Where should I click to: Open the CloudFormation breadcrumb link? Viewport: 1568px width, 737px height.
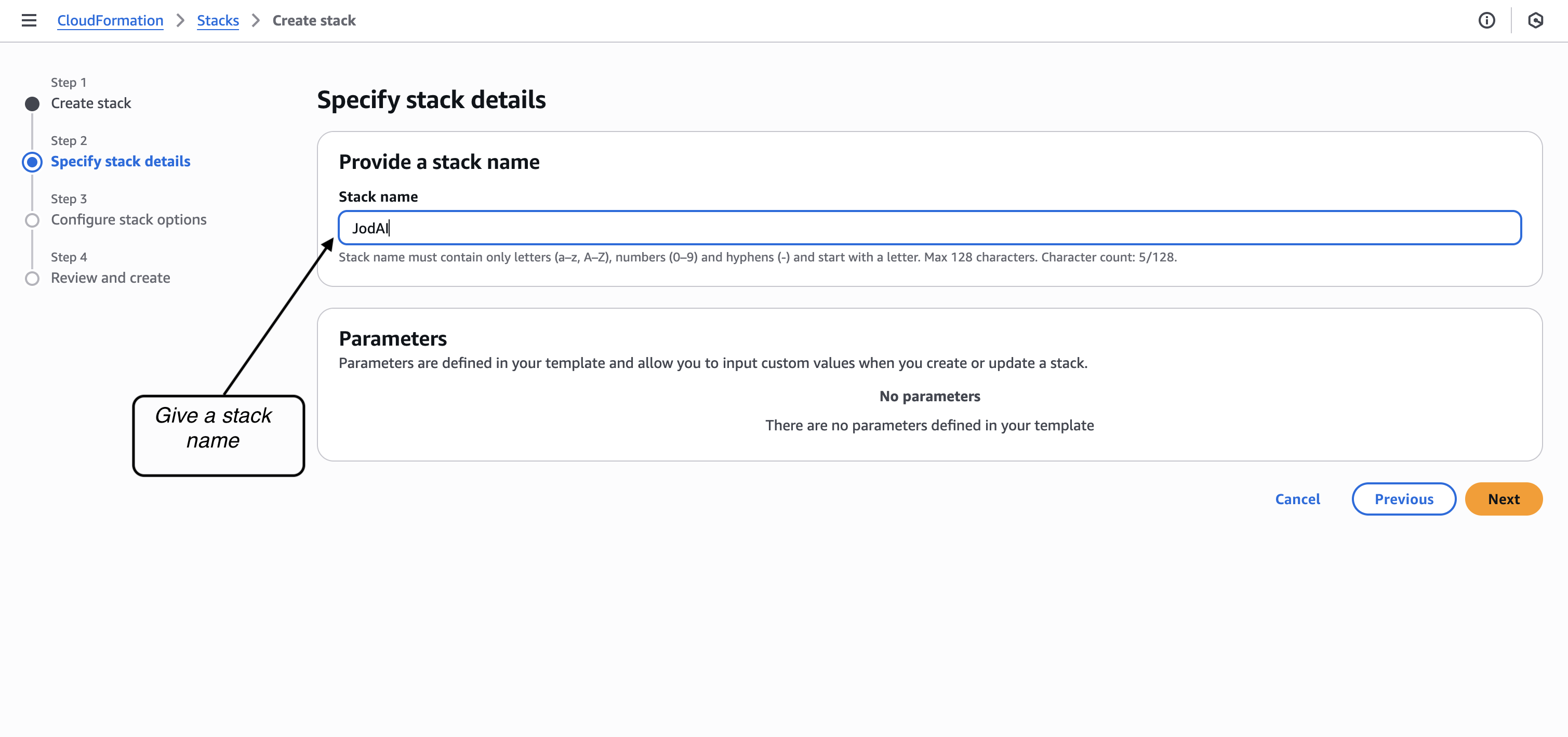tap(110, 20)
